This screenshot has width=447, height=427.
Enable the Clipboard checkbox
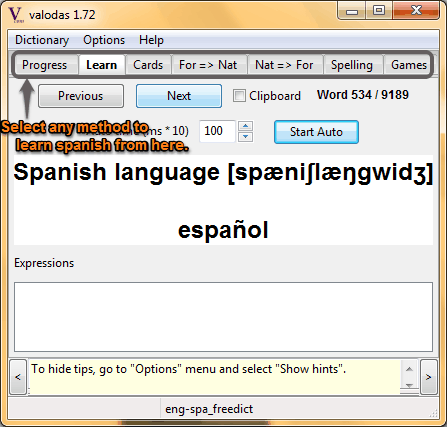click(239, 96)
